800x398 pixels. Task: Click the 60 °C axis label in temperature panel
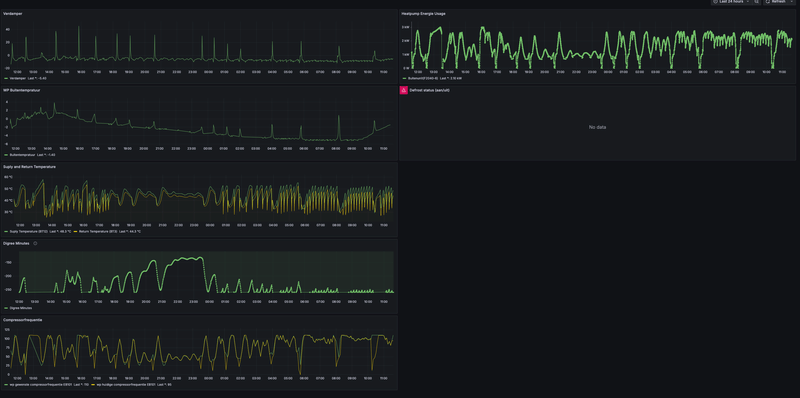(8, 177)
